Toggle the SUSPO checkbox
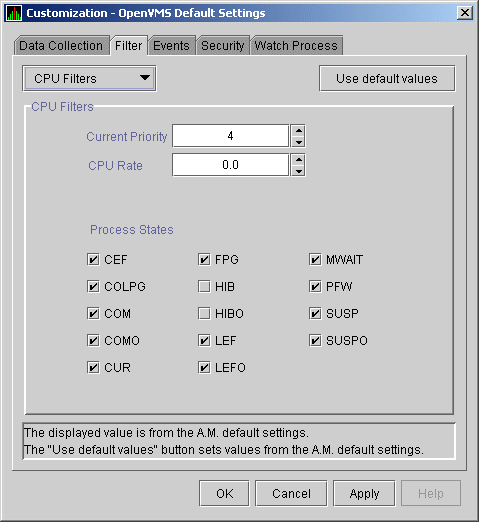Viewport: 479px width, 522px height. pyautogui.click(x=315, y=340)
